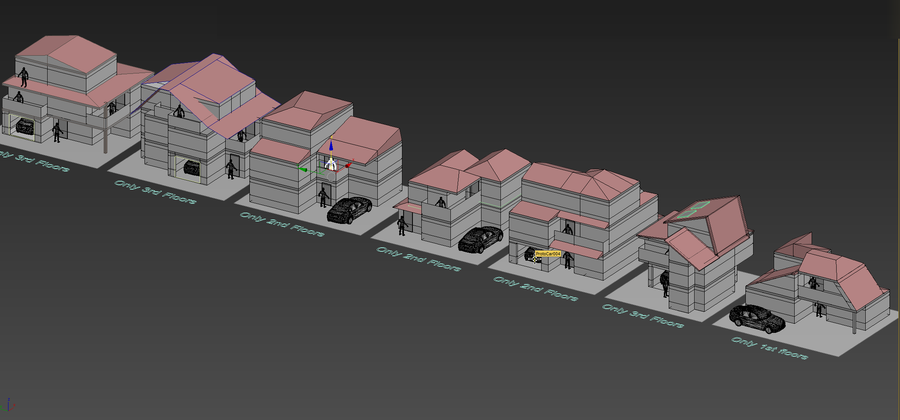The height and width of the screenshot is (420, 900).
Task: Click the world axis tripod in the viewport corner
Action: pos(8,404)
